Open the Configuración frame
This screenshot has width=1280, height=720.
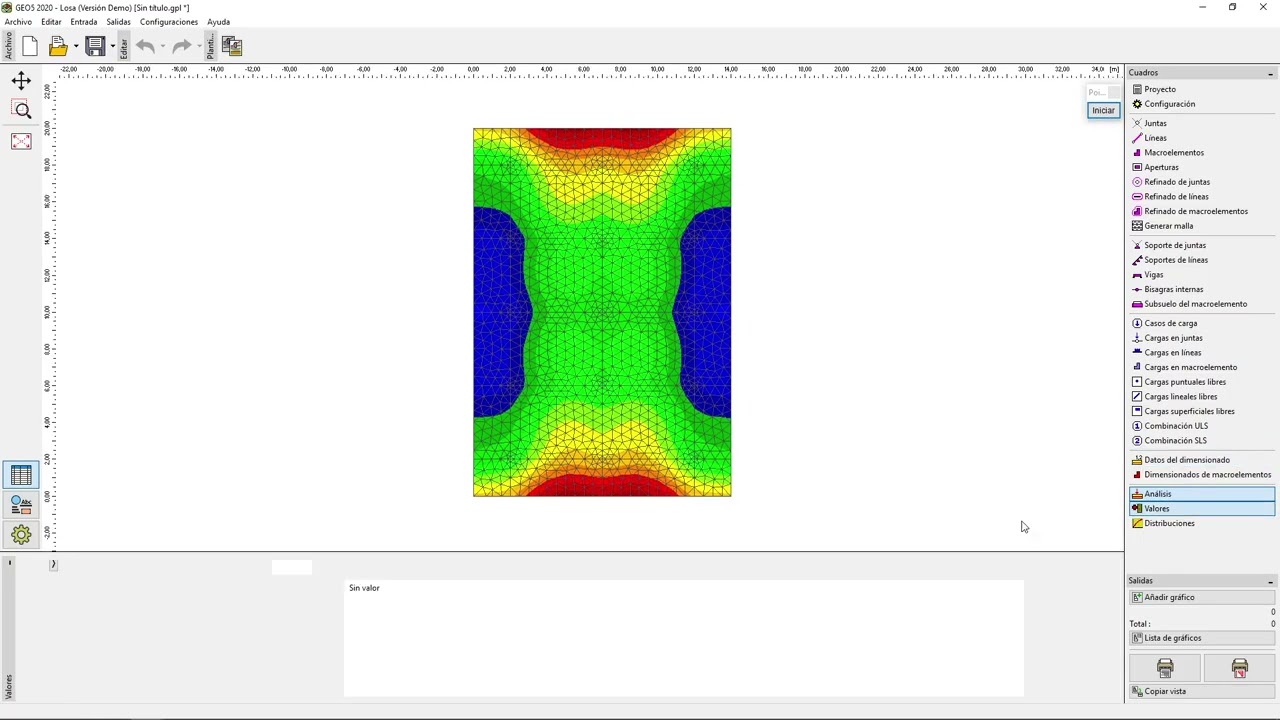coord(1202,104)
